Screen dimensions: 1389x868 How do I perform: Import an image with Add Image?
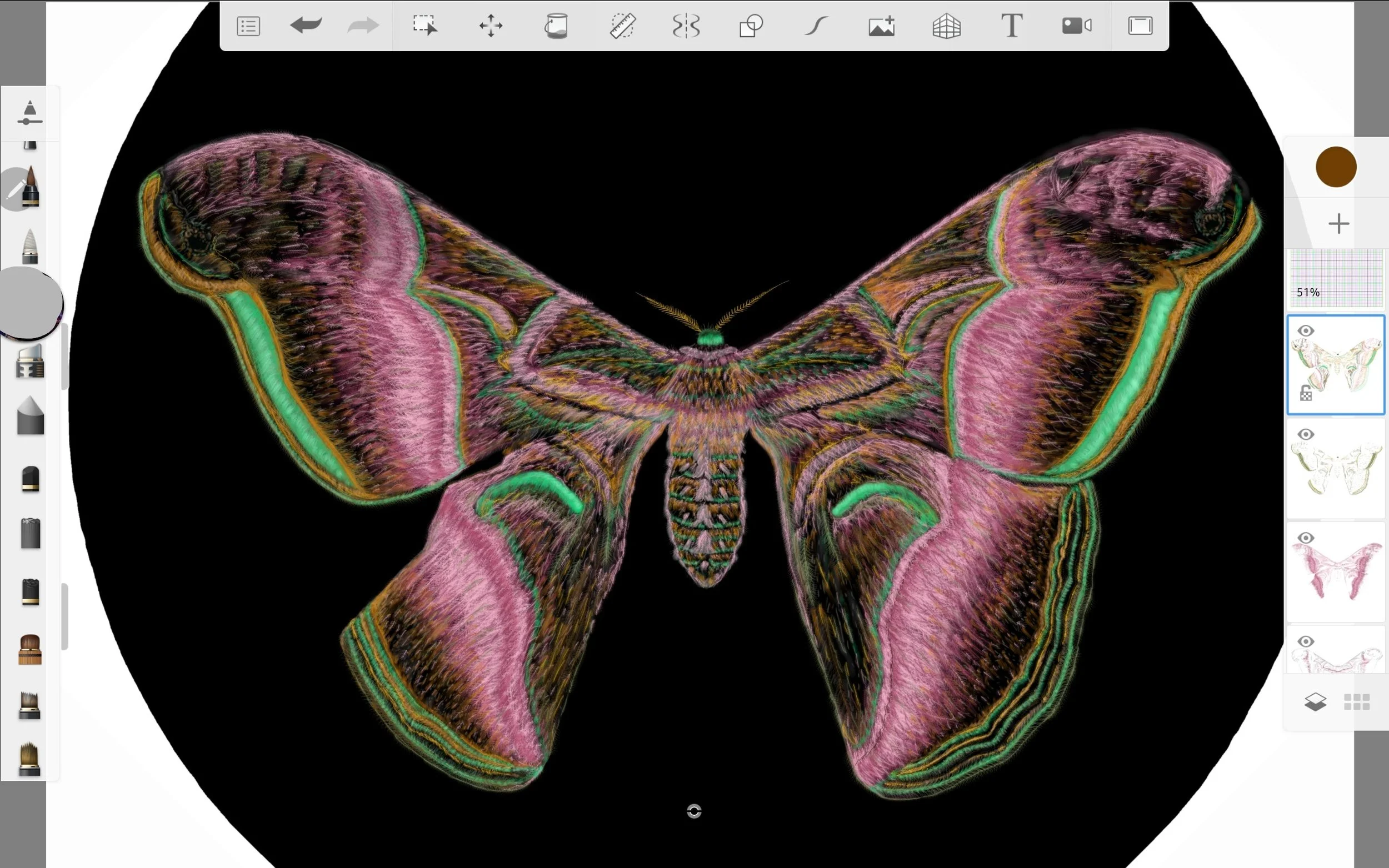tap(881, 27)
